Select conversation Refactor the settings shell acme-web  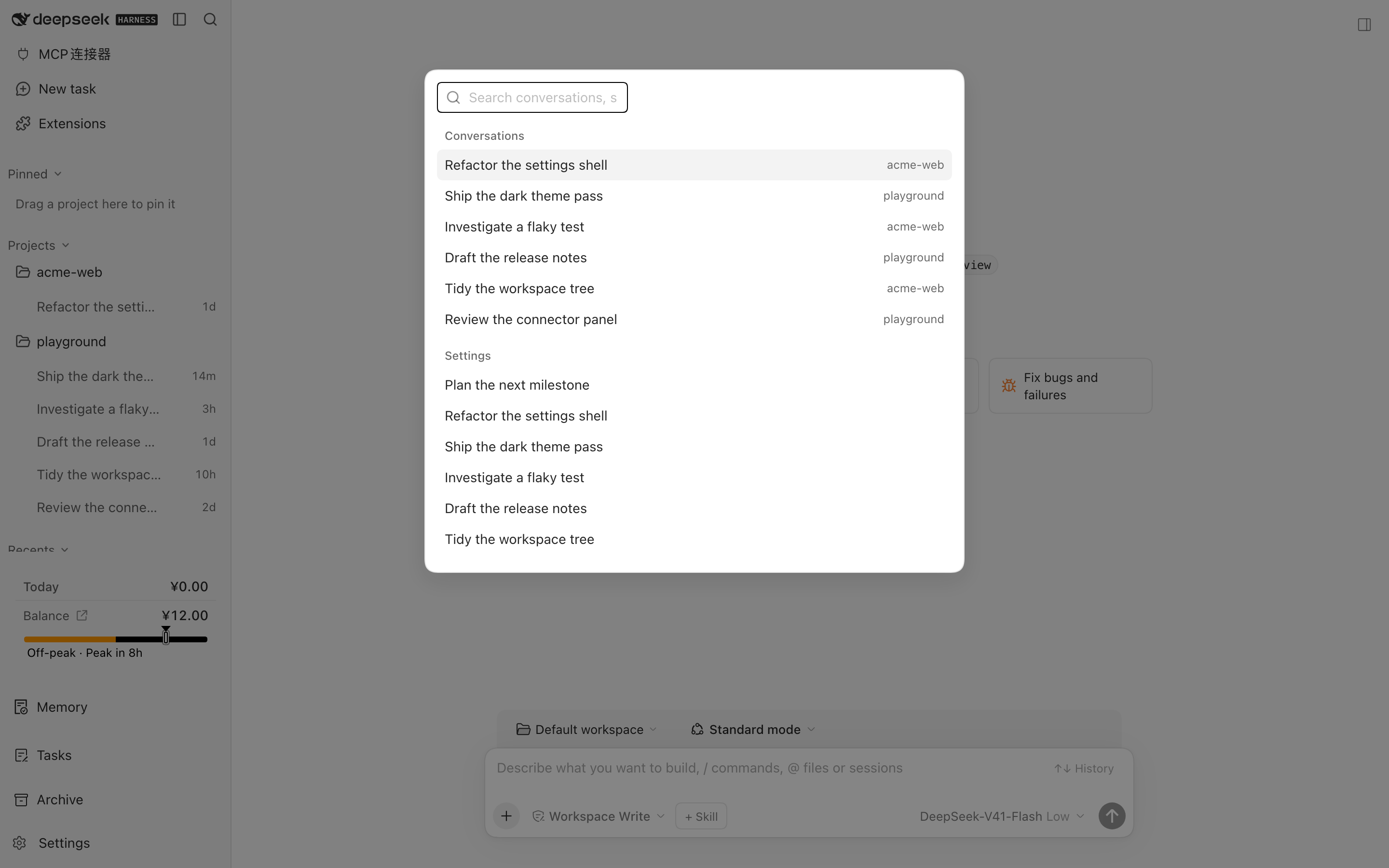(694, 165)
